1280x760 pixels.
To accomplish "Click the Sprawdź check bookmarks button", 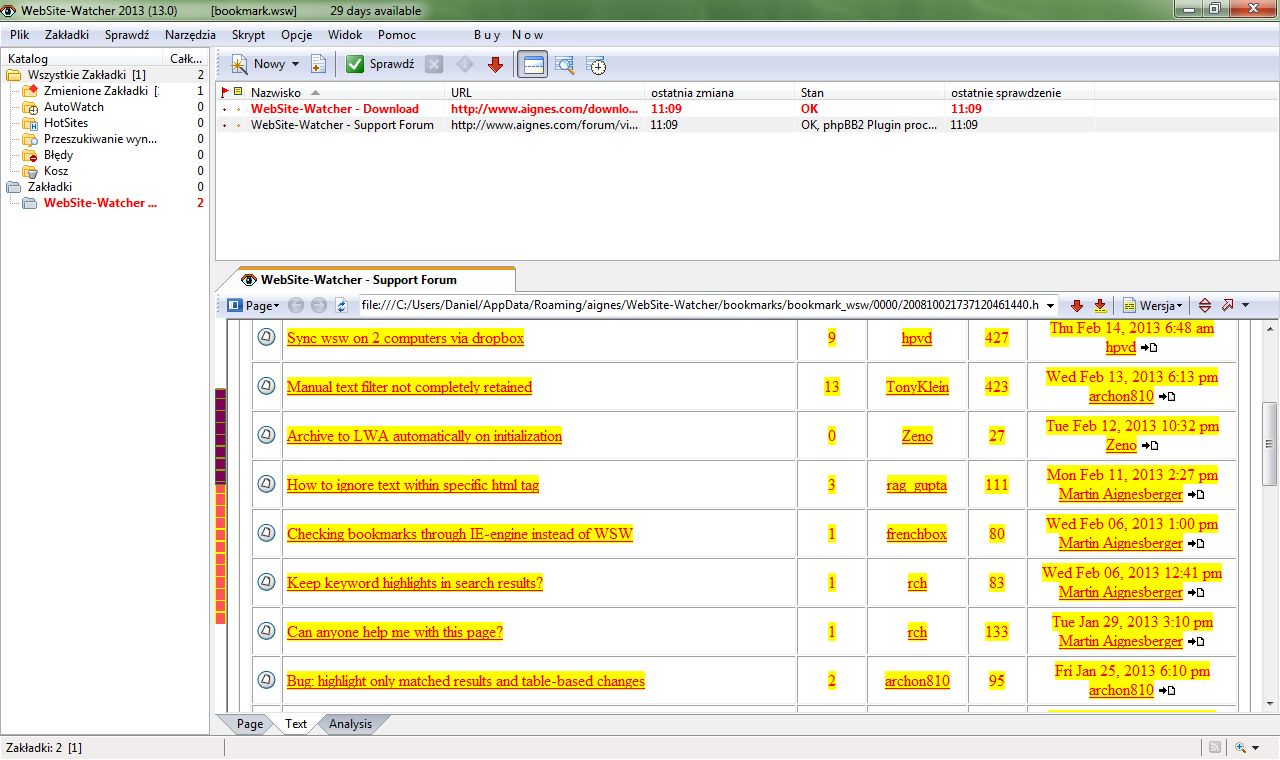I will (380, 64).
